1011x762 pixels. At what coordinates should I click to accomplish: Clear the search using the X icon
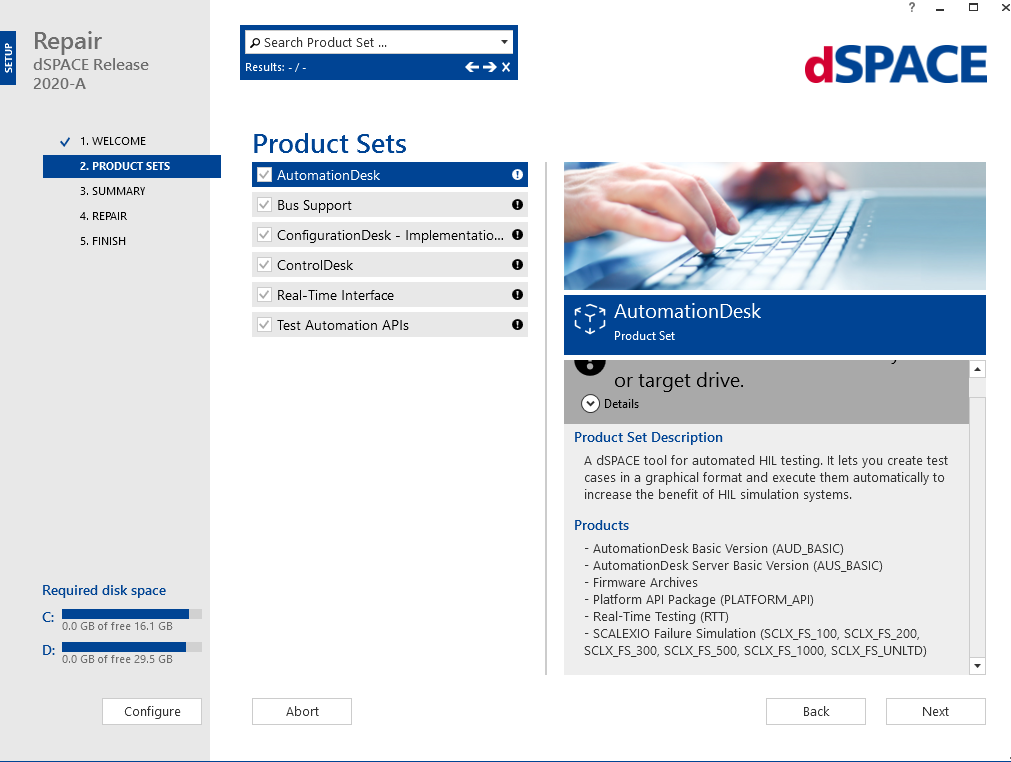pyautogui.click(x=504, y=67)
